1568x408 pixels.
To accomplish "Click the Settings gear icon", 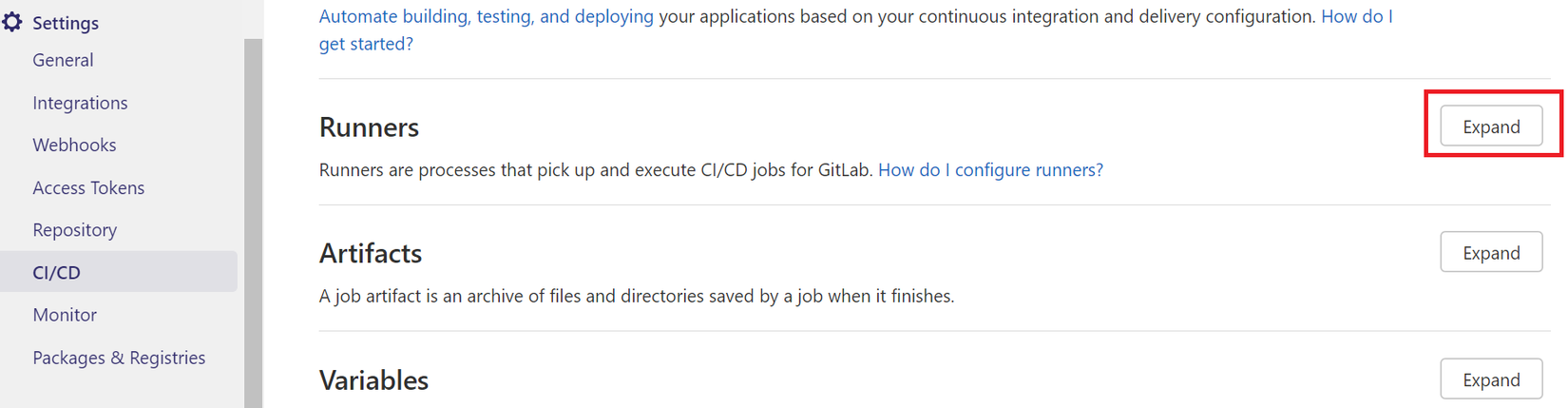I will tap(12, 22).
